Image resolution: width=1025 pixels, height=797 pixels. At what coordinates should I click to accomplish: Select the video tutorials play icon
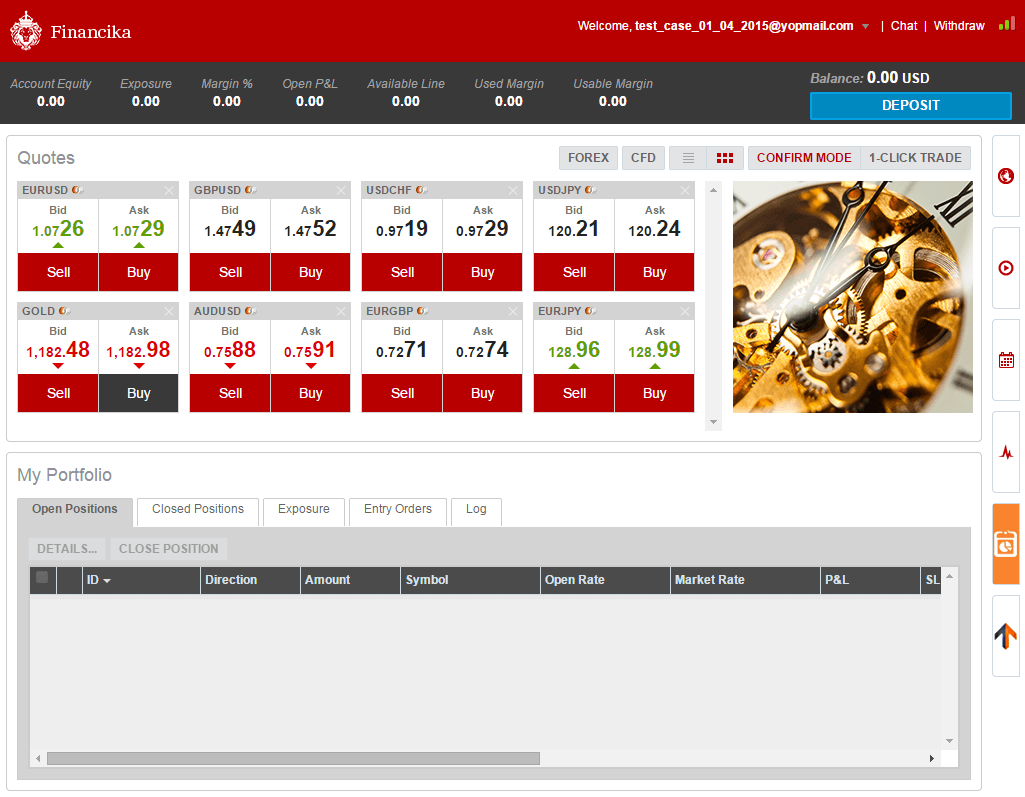(1004, 267)
